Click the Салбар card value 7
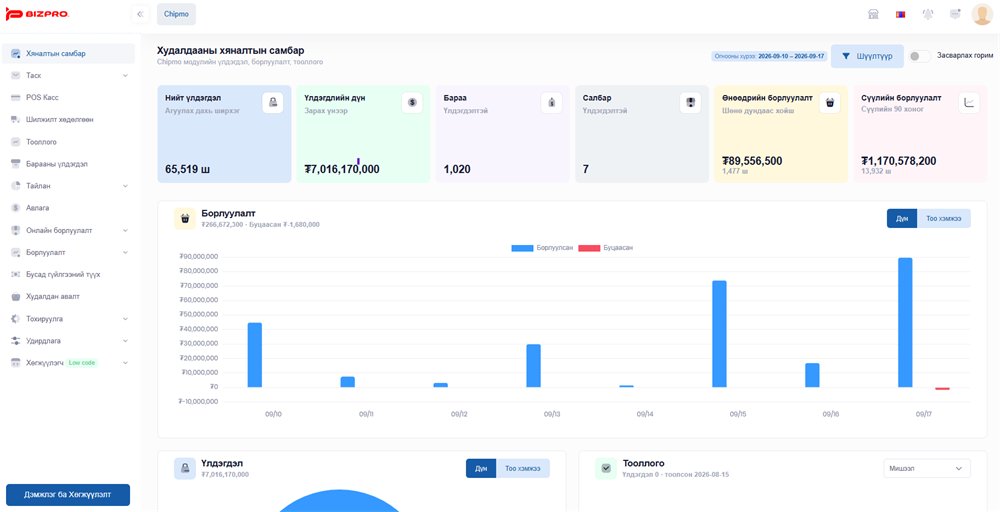Screen dimensions: 1000x512 tap(585, 169)
